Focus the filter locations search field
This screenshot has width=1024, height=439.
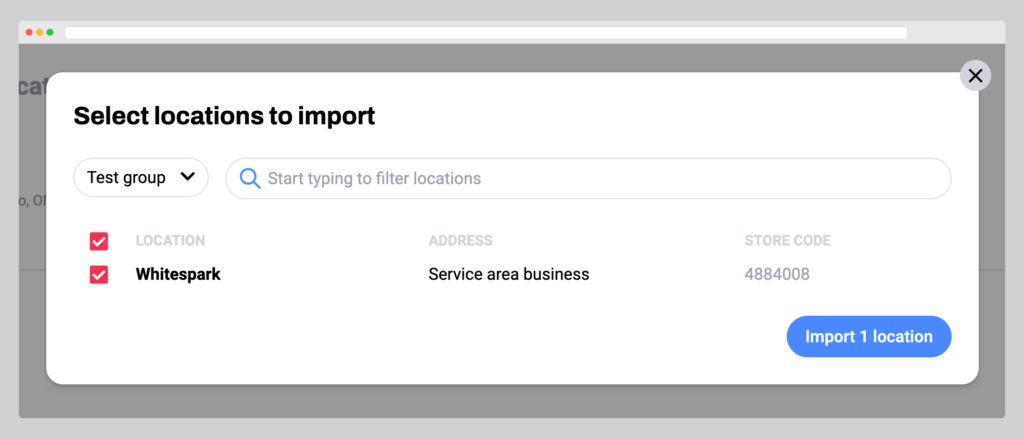click(600, 178)
